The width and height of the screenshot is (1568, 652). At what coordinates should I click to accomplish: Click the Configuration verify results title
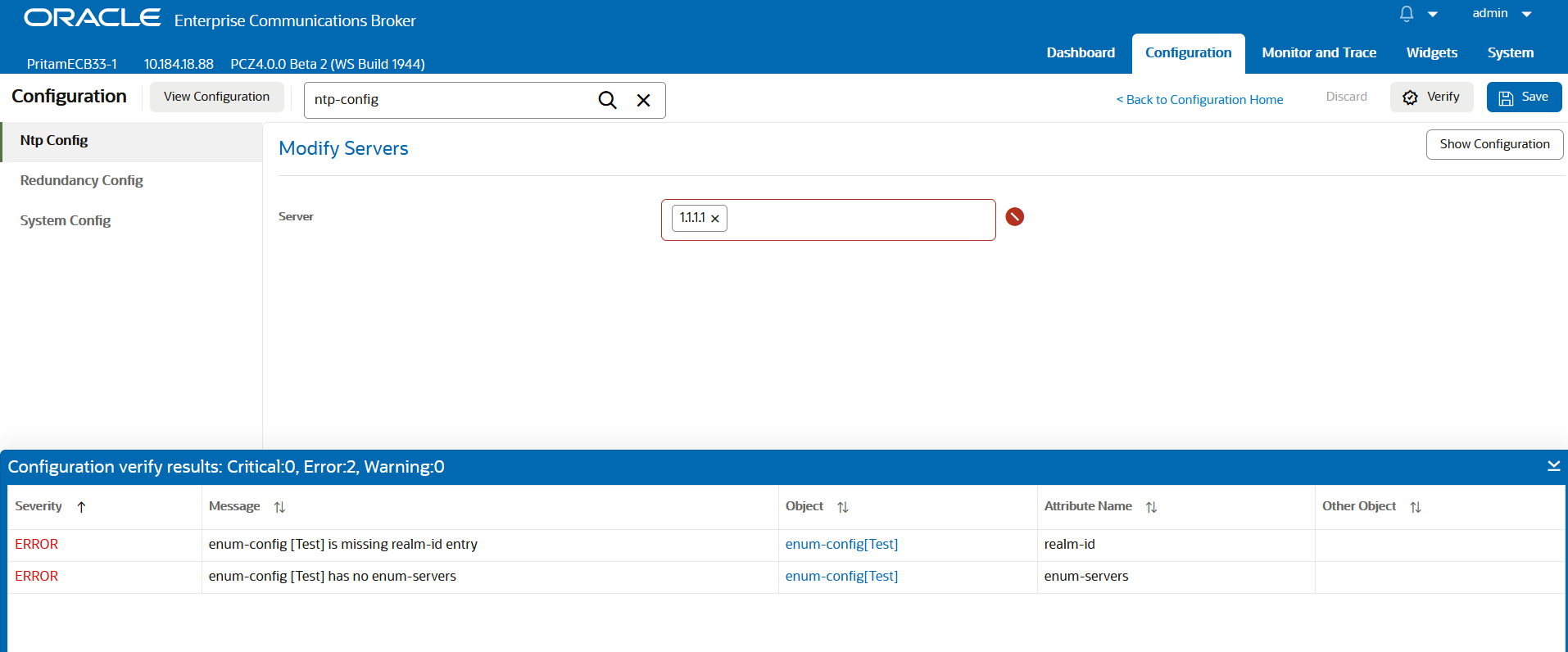pos(226,467)
